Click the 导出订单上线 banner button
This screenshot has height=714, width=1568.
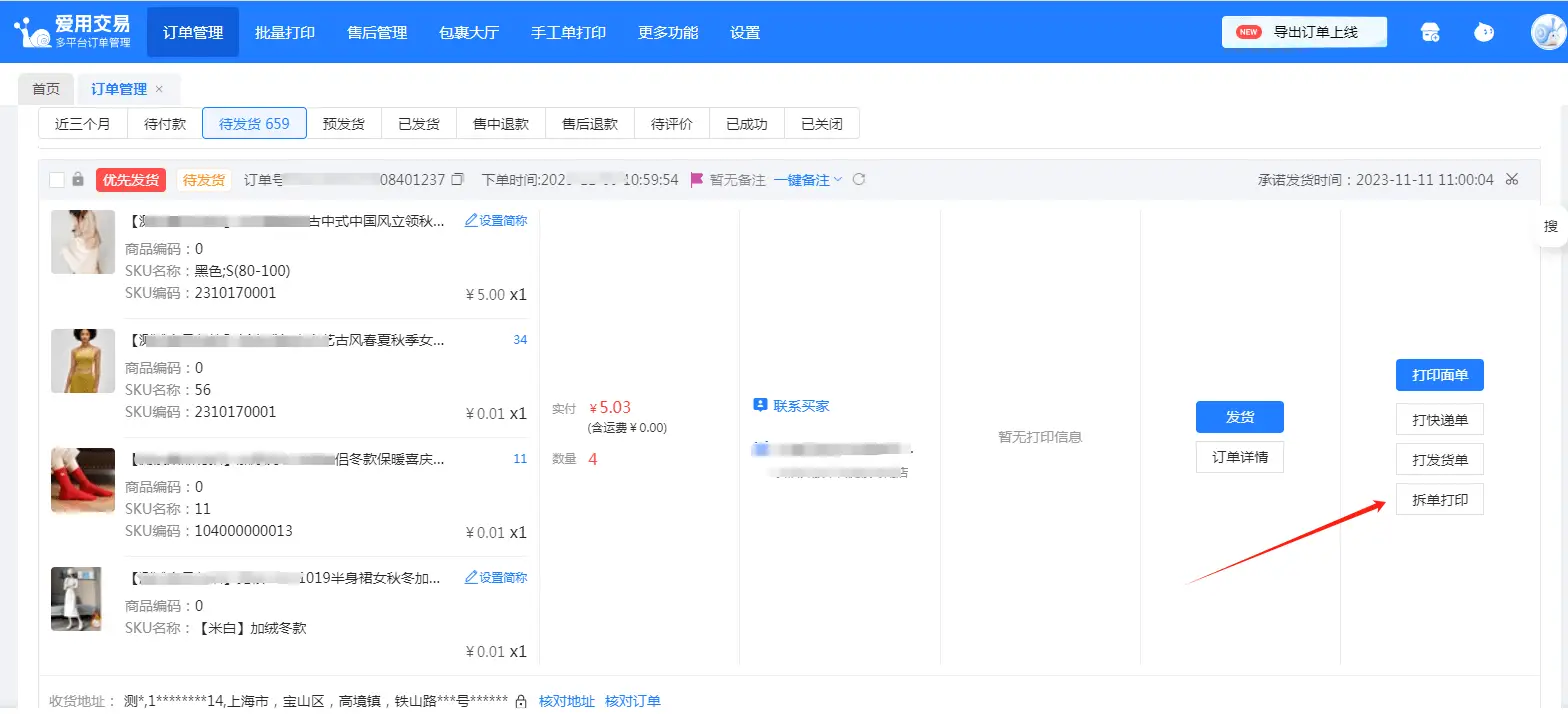(x=1304, y=32)
